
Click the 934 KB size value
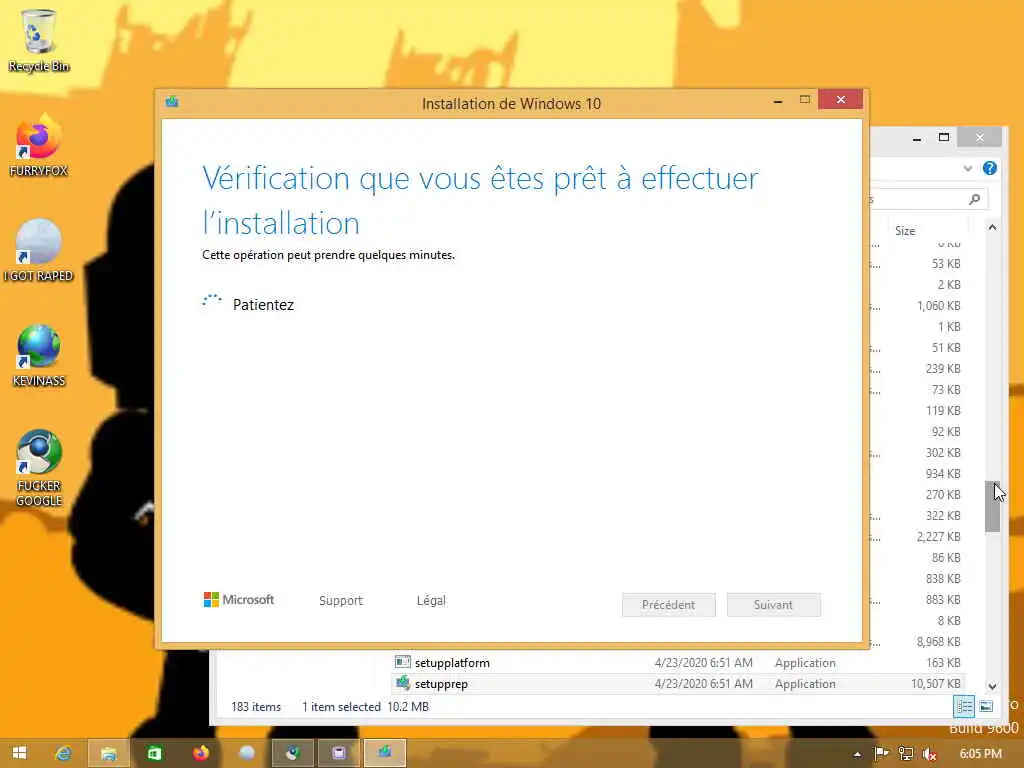click(x=943, y=473)
